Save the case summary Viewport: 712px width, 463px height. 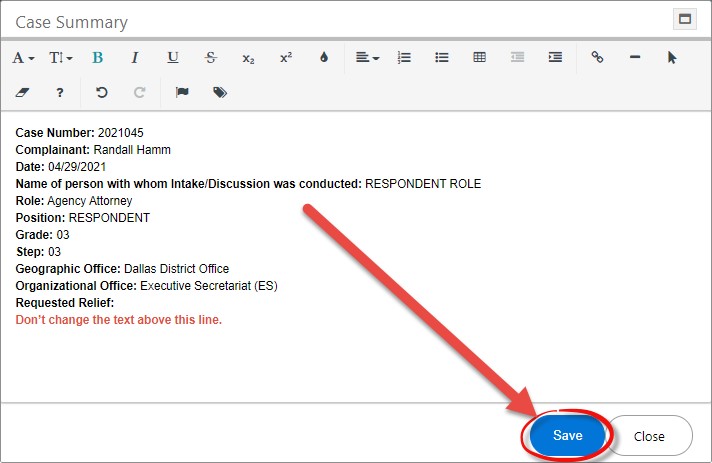(x=568, y=435)
